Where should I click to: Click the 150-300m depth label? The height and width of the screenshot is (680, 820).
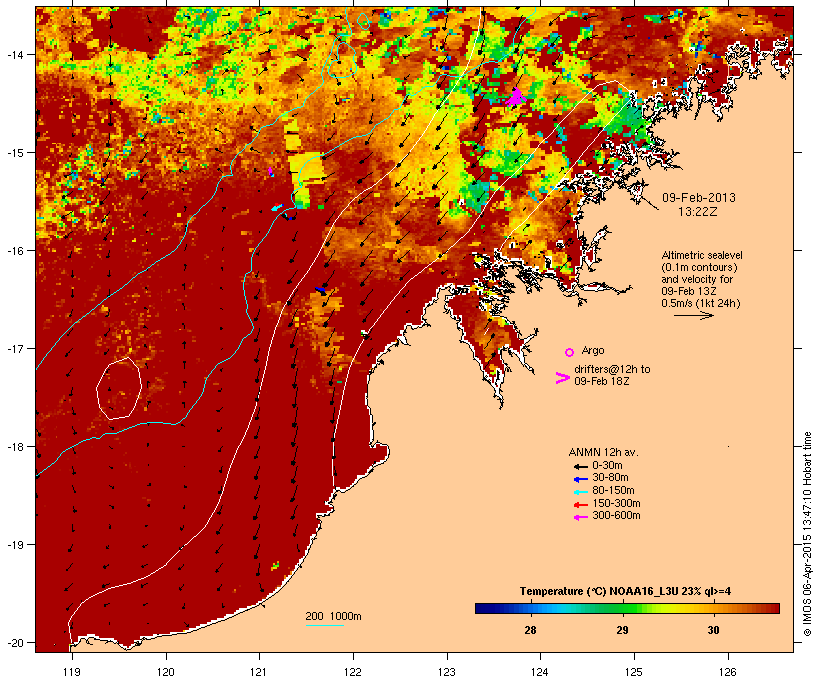[x=616, y=504]
